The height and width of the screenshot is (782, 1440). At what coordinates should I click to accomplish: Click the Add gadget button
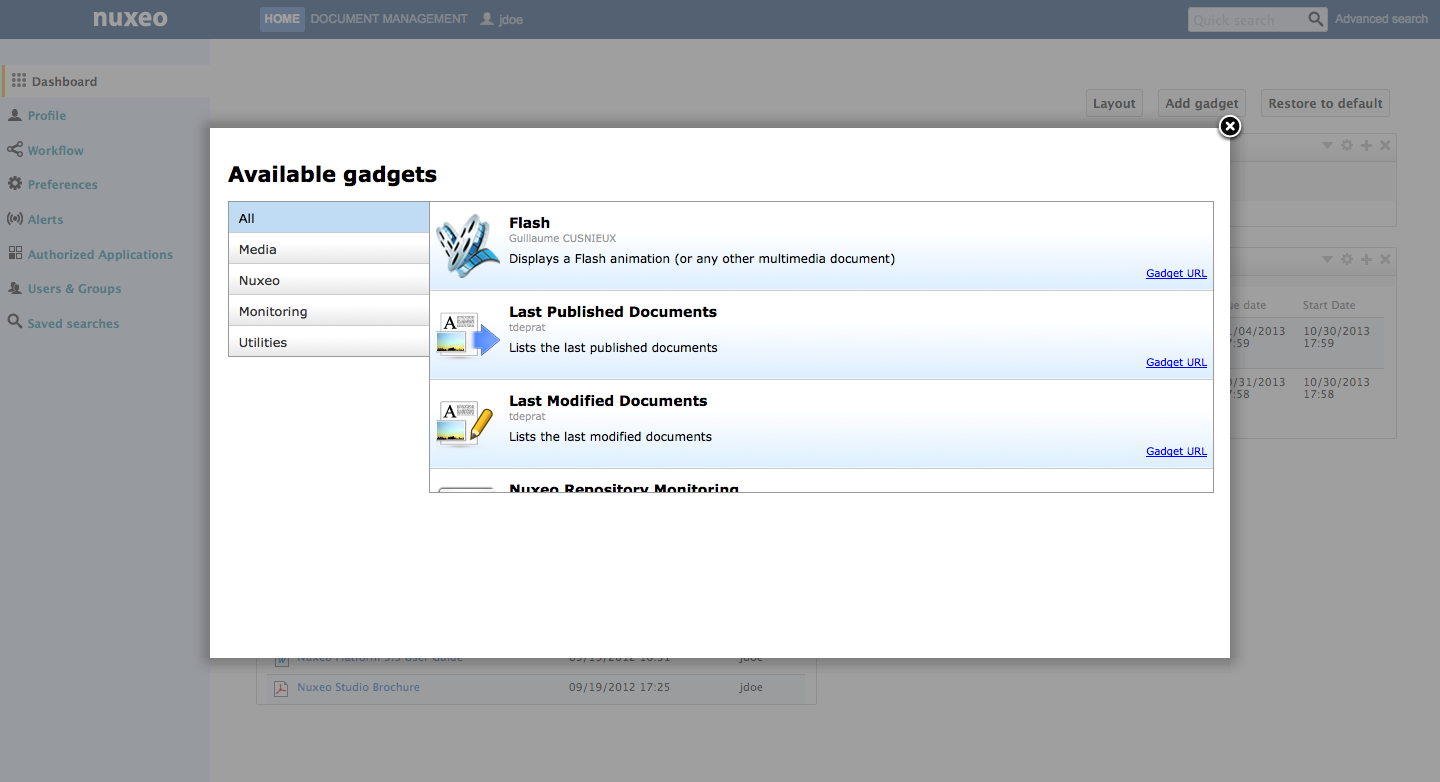pos(1202,103)
